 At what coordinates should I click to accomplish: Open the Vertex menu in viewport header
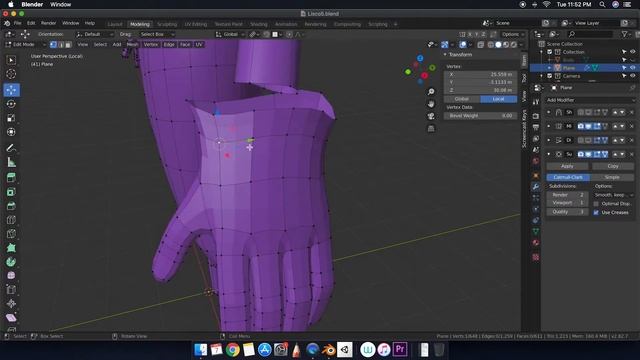(151, 44)
